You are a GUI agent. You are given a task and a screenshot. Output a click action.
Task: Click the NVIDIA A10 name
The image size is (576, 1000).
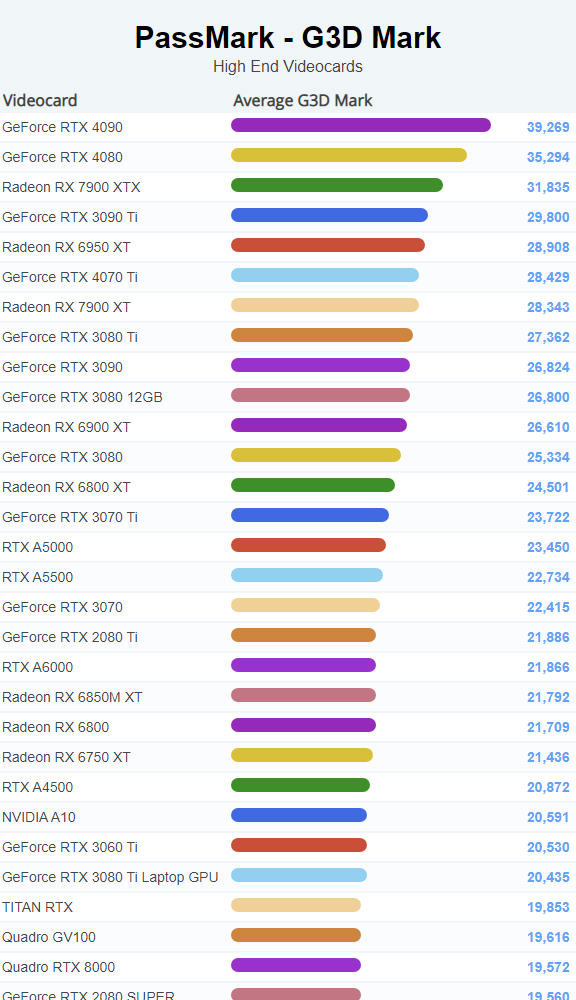pyautogui.click(x=39, y=816)
